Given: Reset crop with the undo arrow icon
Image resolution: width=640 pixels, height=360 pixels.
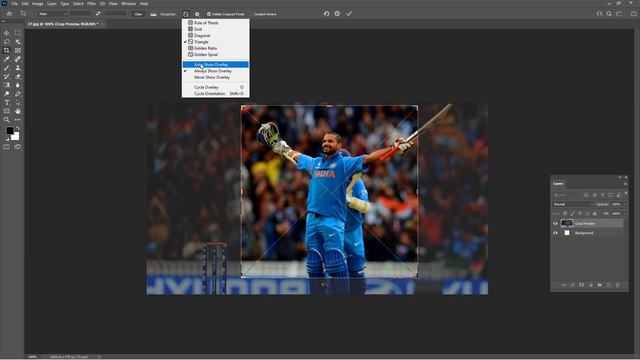Looking at the screenshot, I should [x=326, y=13].
